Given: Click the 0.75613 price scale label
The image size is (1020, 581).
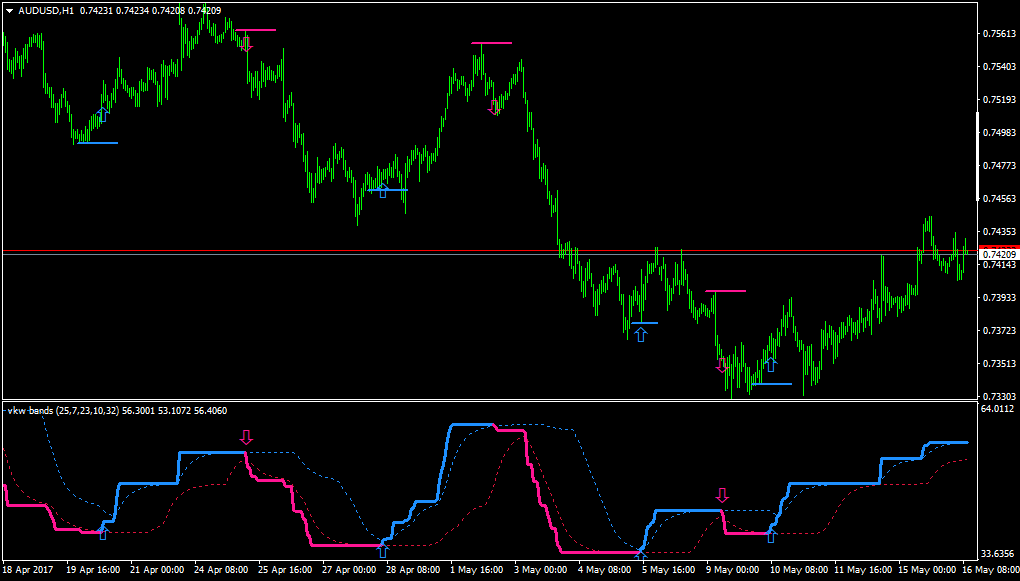Looking at the screenshot, I should 1000,33.
